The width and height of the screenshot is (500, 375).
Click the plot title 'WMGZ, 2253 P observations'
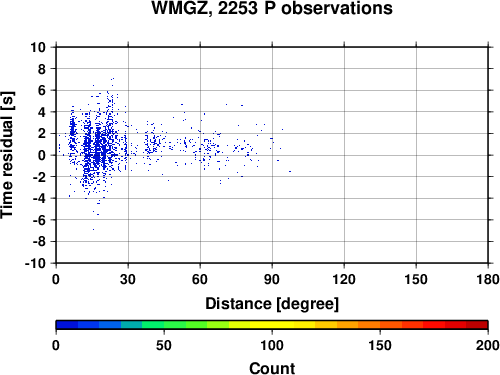click(272, 8)
